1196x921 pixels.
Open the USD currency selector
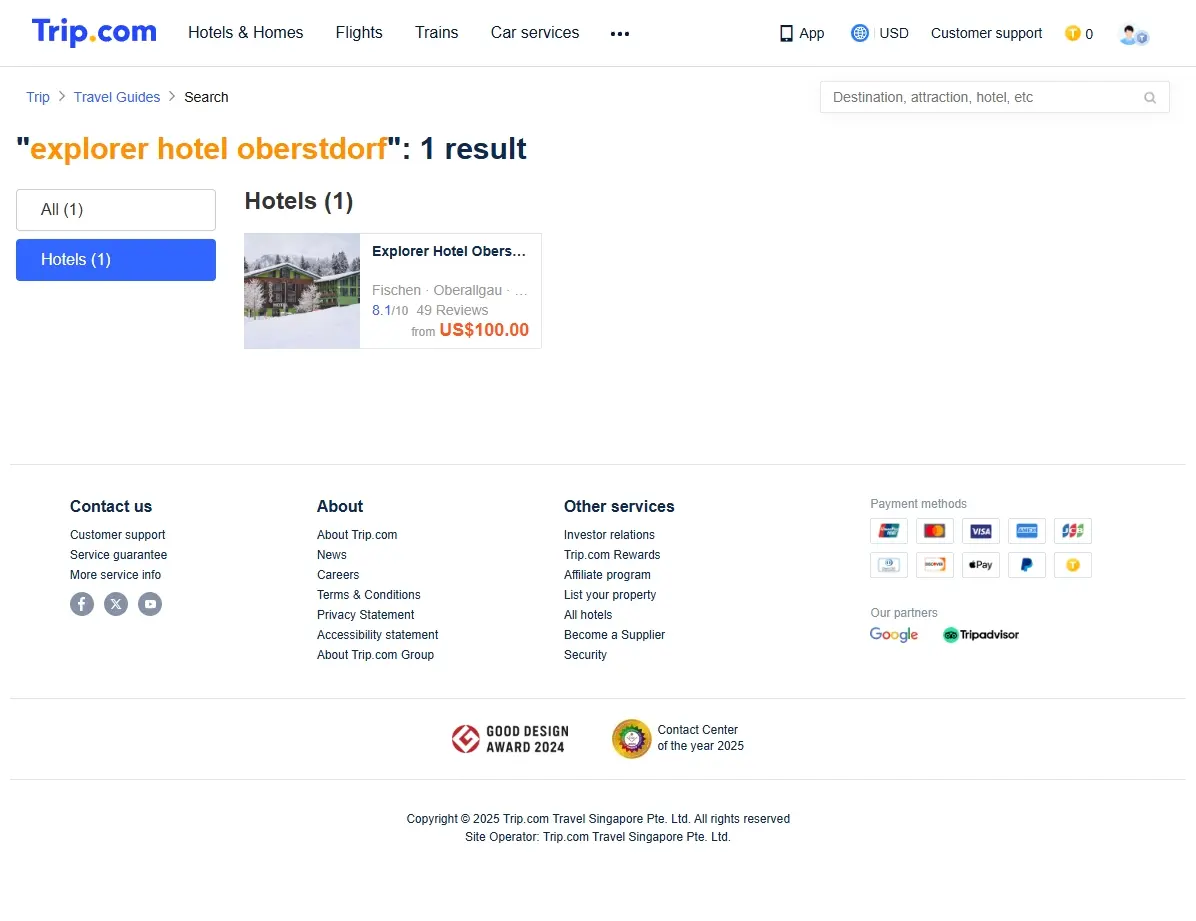894,34
